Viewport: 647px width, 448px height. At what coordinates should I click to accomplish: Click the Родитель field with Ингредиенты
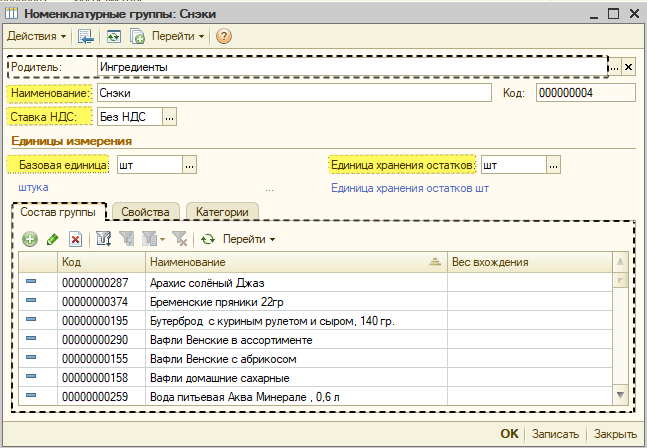[x=352, y=67]
